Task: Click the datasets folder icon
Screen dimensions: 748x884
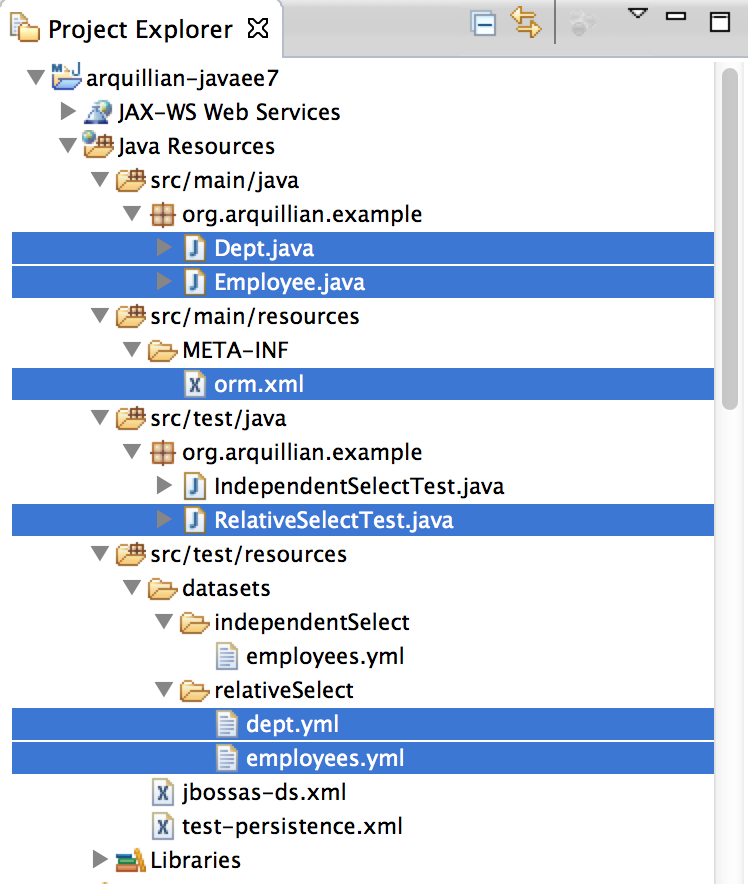Action: tap(162, 589)
